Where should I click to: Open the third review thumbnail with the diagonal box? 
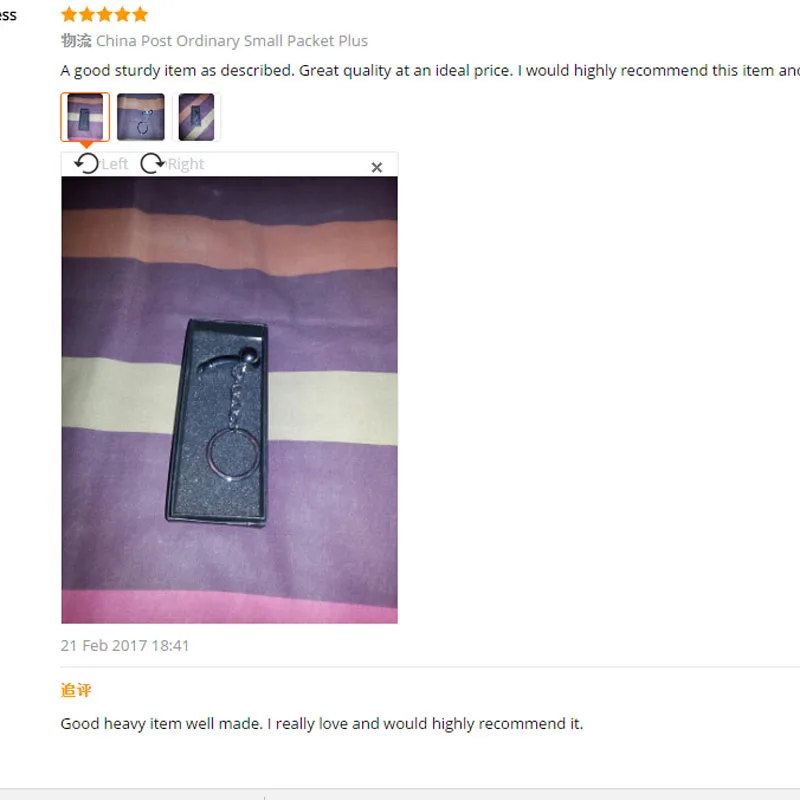[196, 117]
